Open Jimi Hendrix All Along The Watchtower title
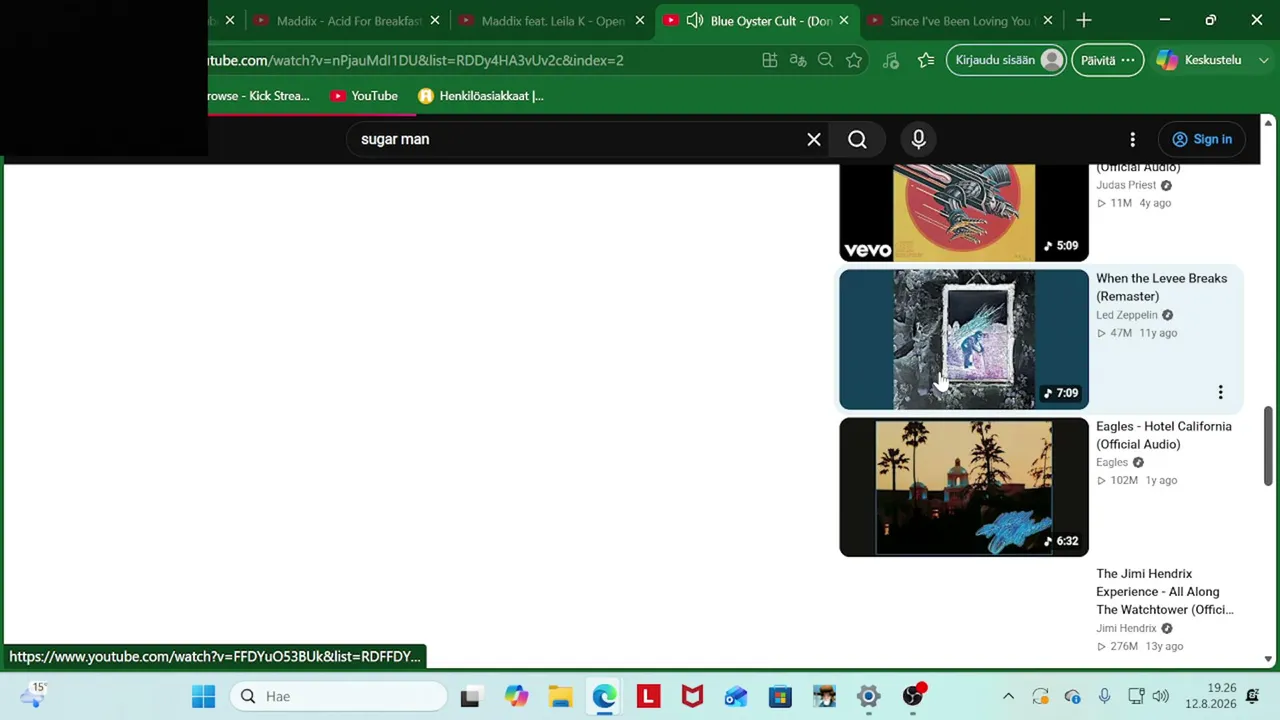This screenshot has height=720, width=1280. pos(1165,591)
